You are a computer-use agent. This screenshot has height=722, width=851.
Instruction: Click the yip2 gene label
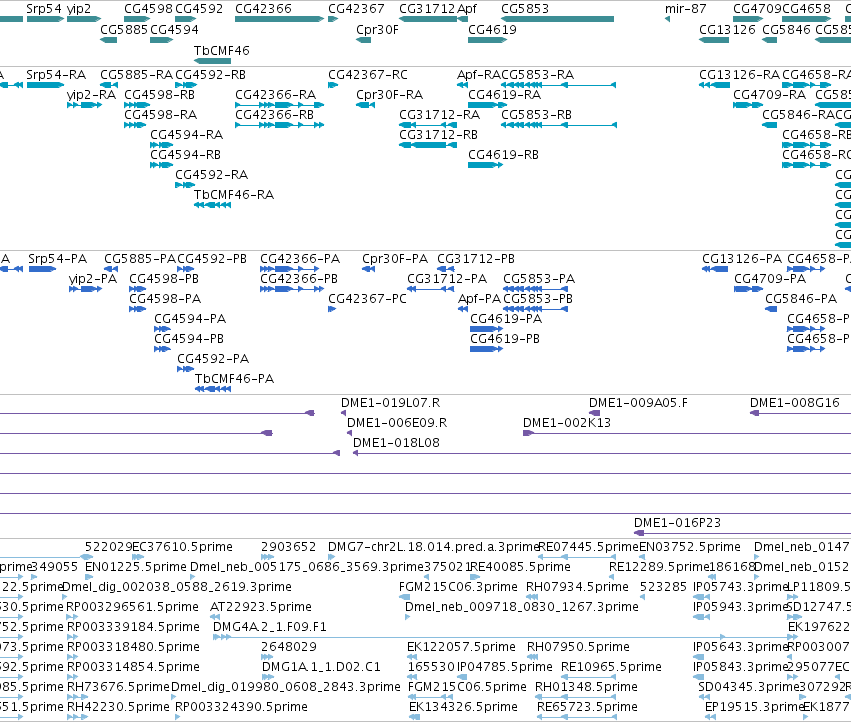[79, 9]
